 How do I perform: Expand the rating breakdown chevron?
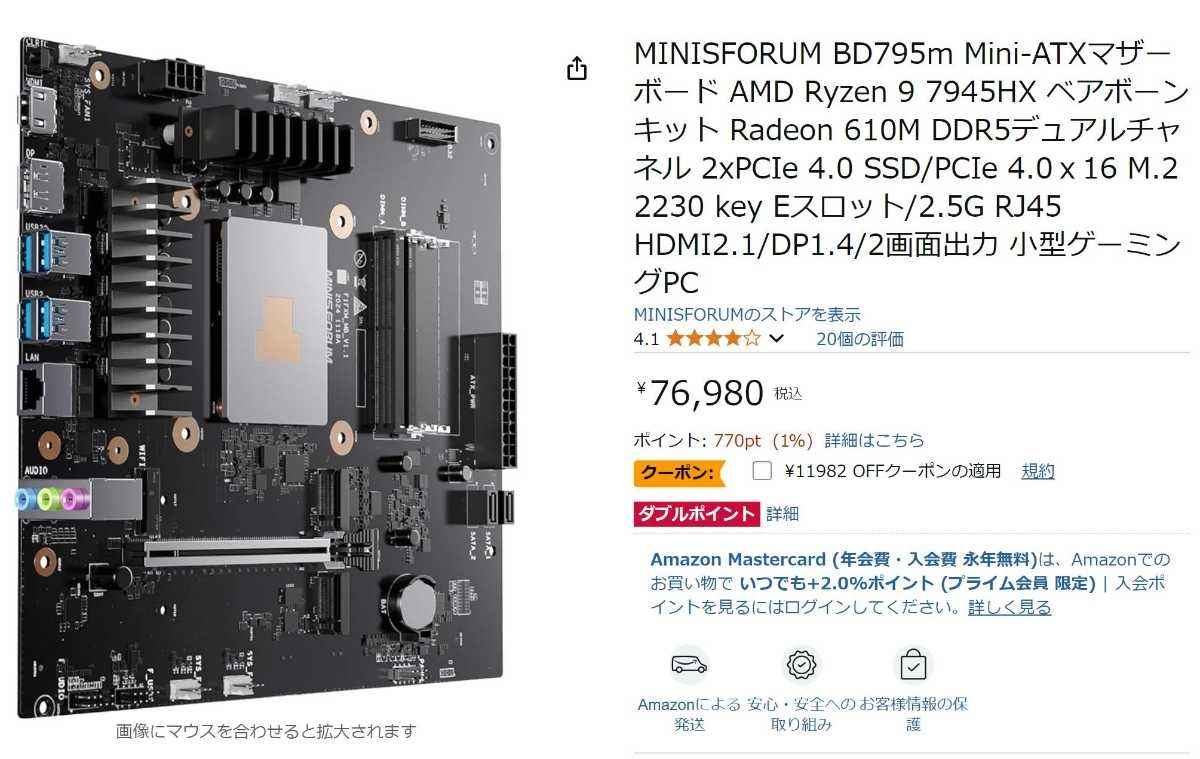coord(777,339)
